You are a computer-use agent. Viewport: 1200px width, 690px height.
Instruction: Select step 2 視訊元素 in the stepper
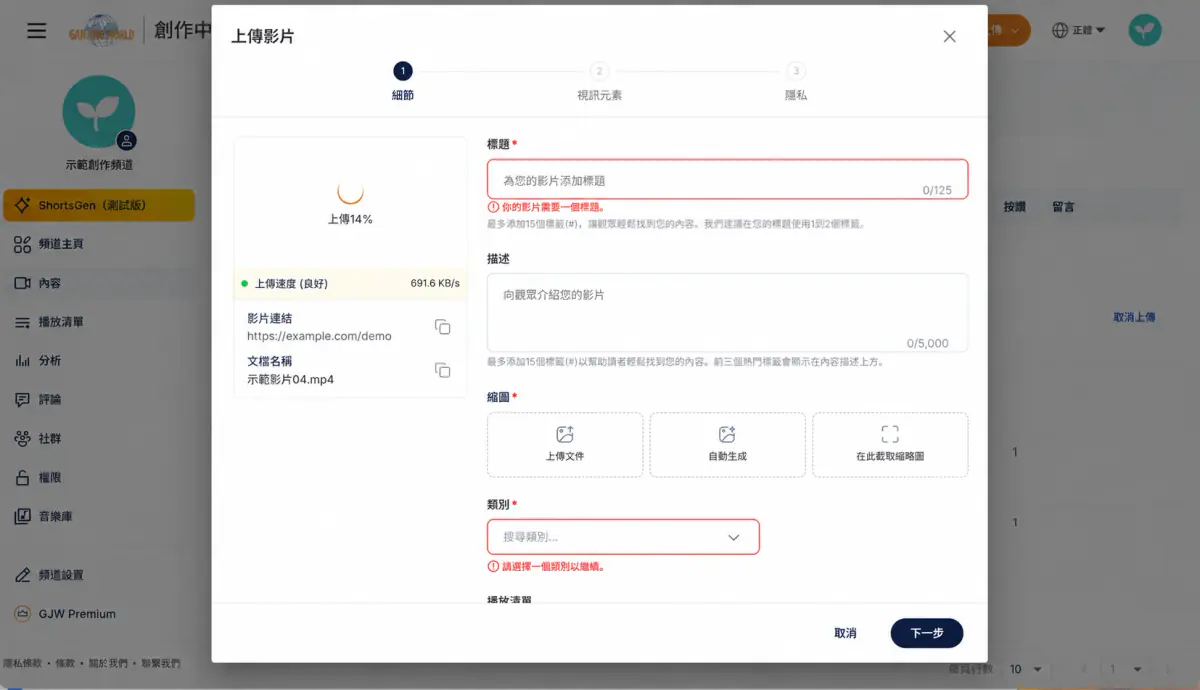pos(599,81)
